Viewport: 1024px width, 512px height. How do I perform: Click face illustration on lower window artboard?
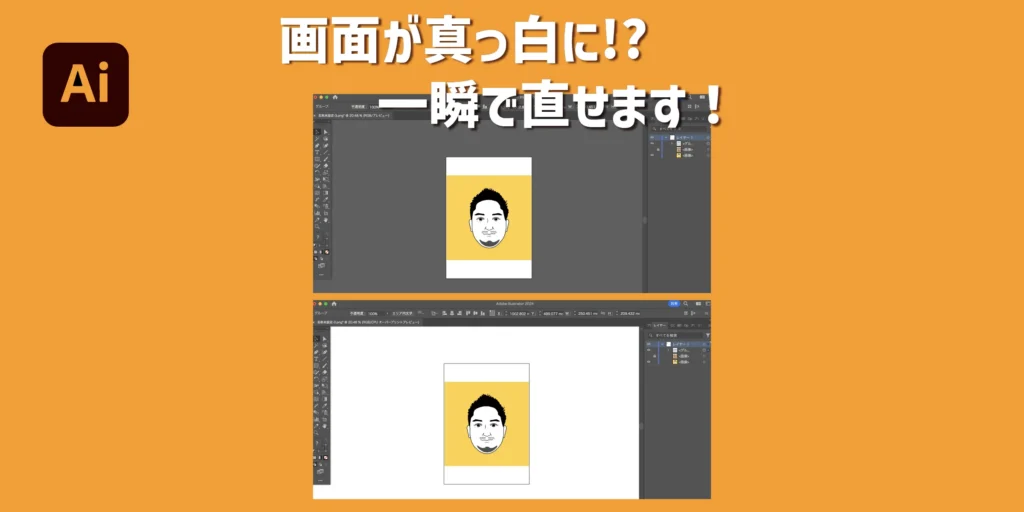coord(487,424)
